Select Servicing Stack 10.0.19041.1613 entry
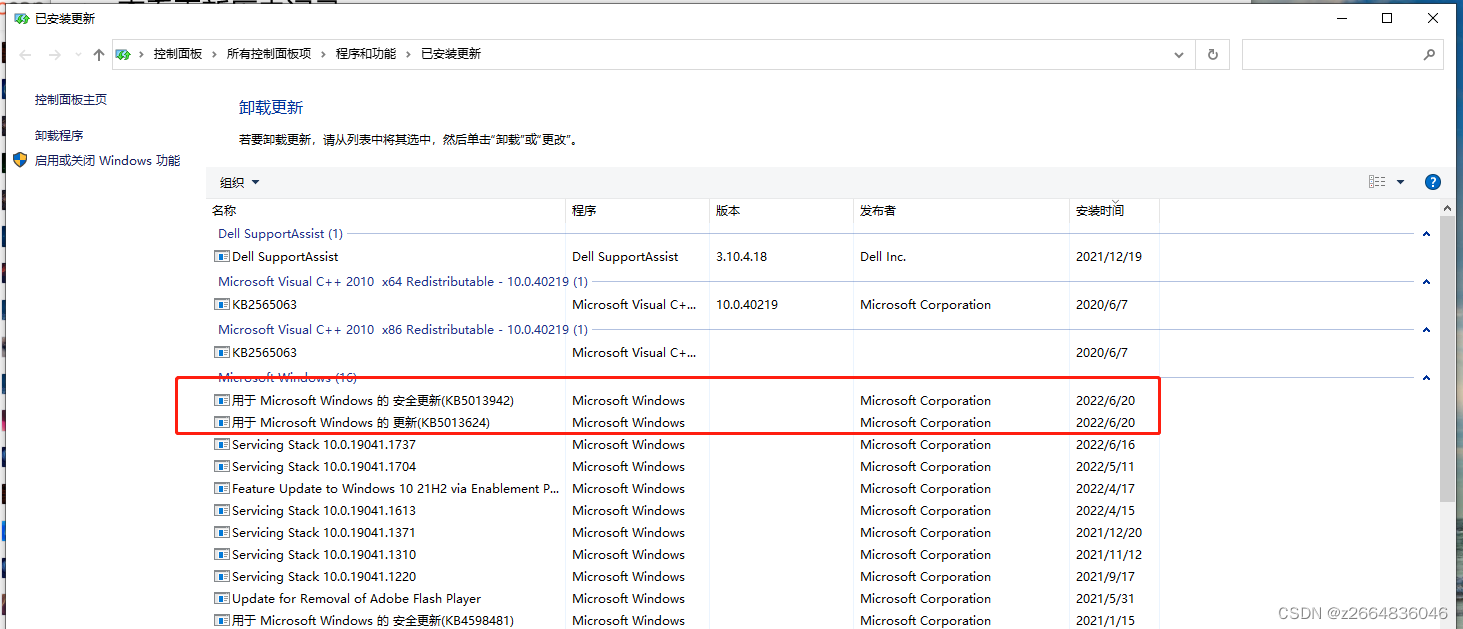The image size is (1463, 629). (x=324, y=511)
